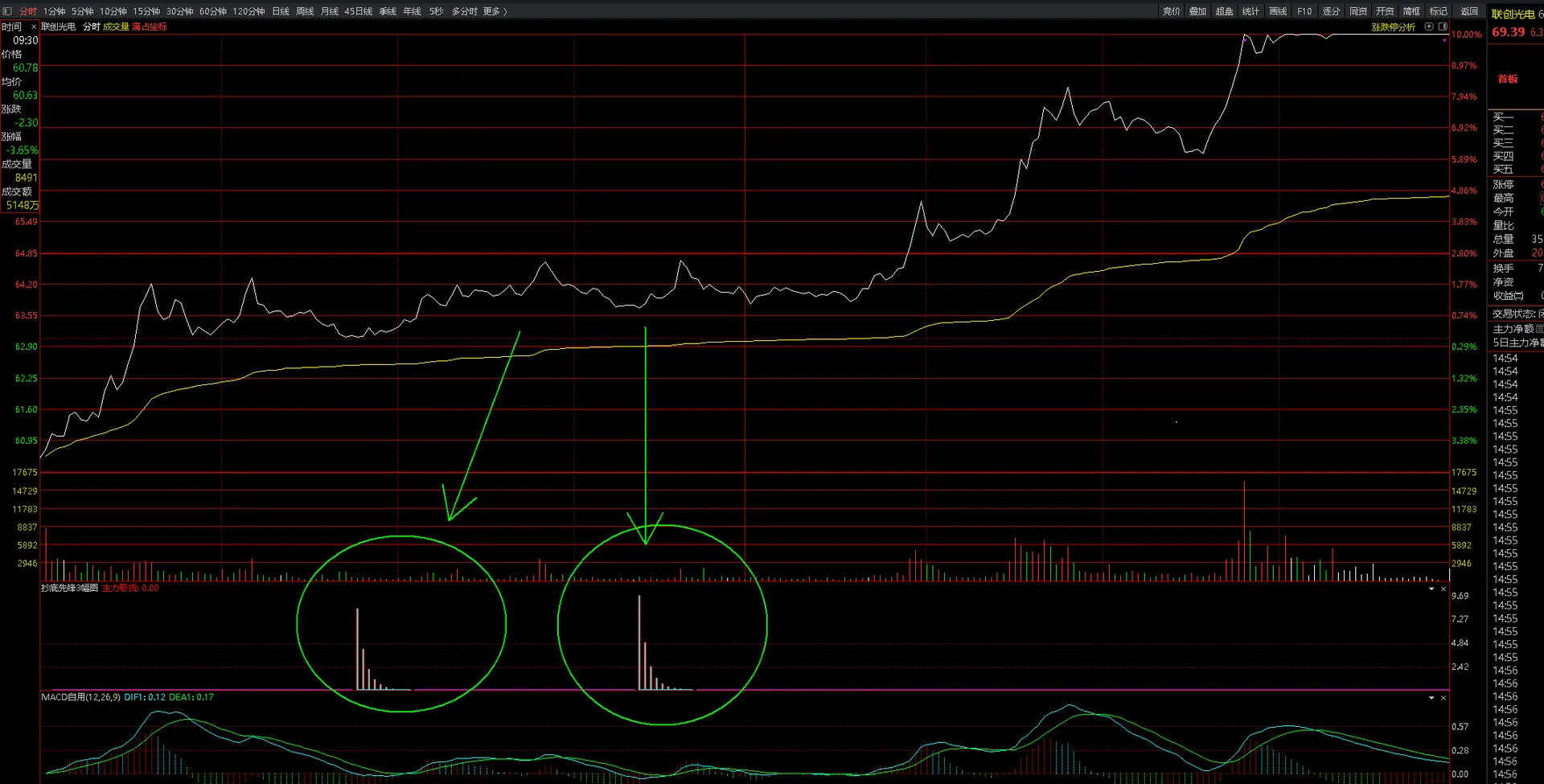
Task: Open the 45日线 chart
Action: [359, 11]
